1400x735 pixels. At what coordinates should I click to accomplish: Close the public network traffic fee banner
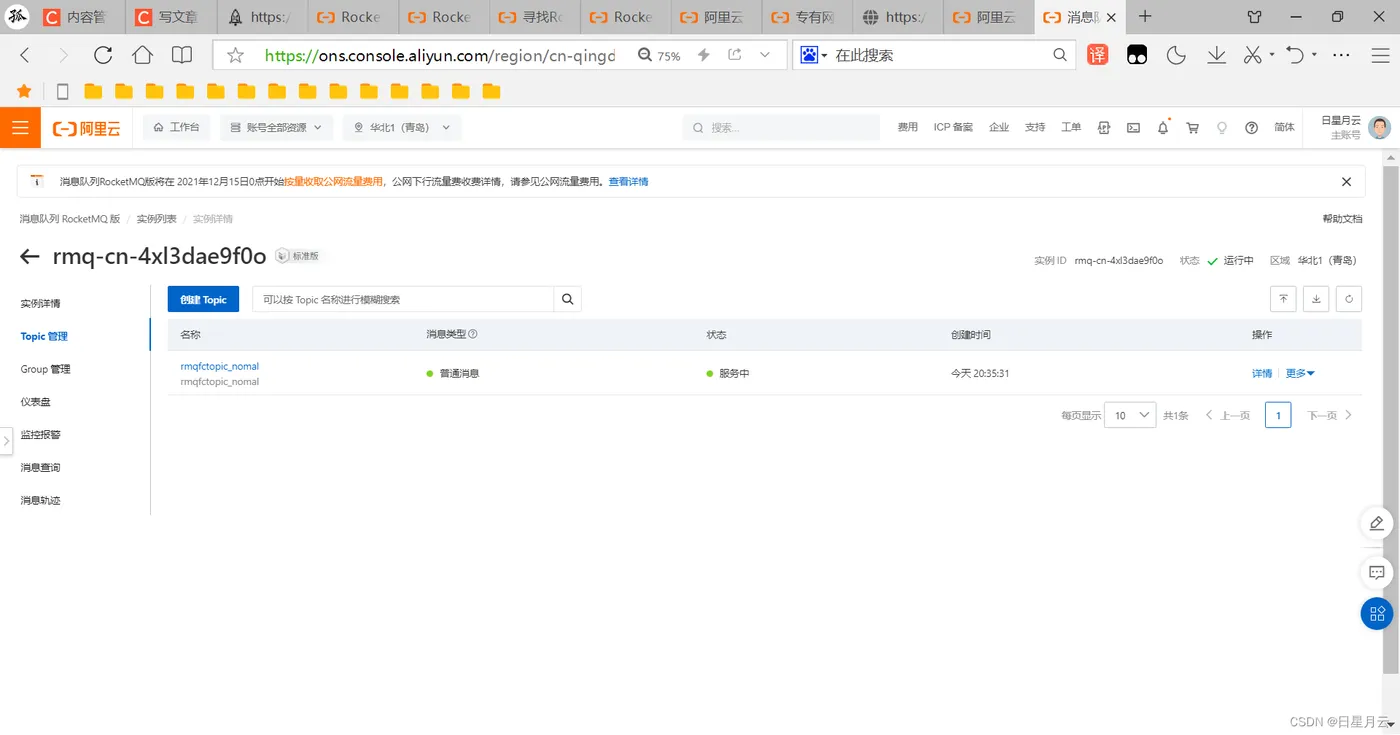tap(1346, 182)
